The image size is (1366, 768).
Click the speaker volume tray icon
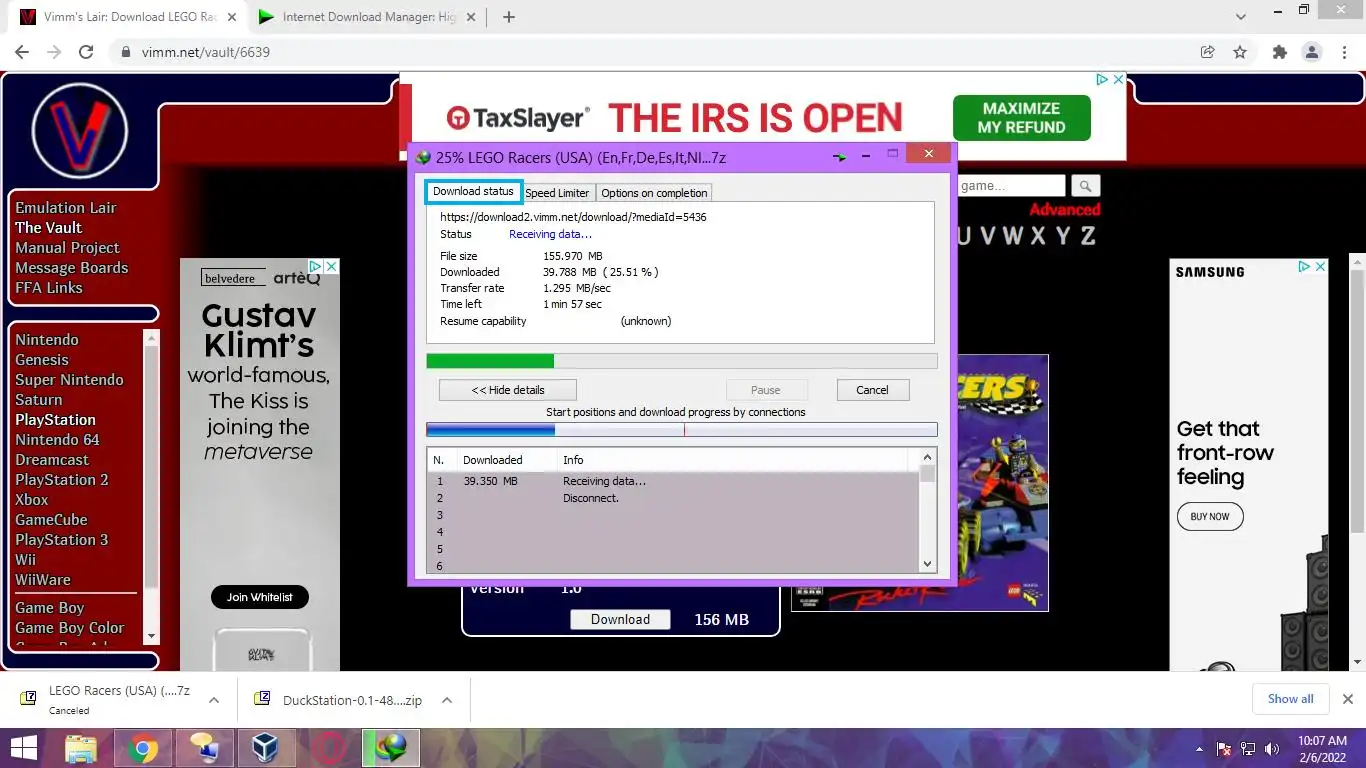click(x=1272, y=748)
